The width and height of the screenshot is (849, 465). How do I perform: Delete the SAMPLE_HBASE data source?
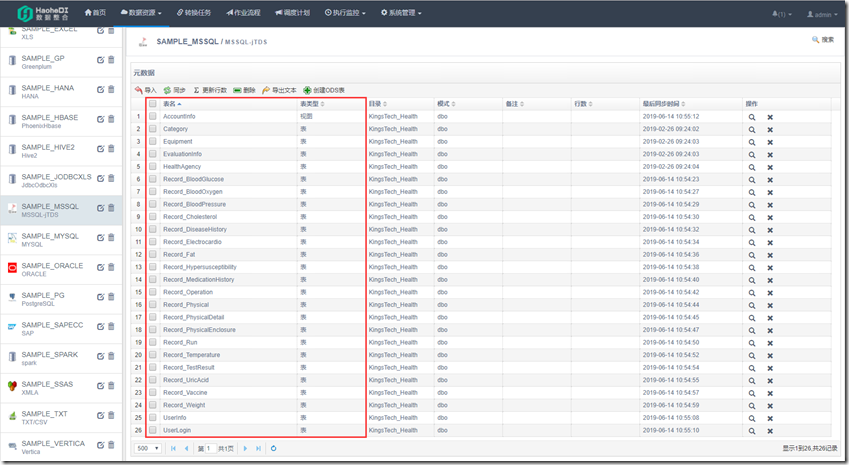click(x=111, y=119)
